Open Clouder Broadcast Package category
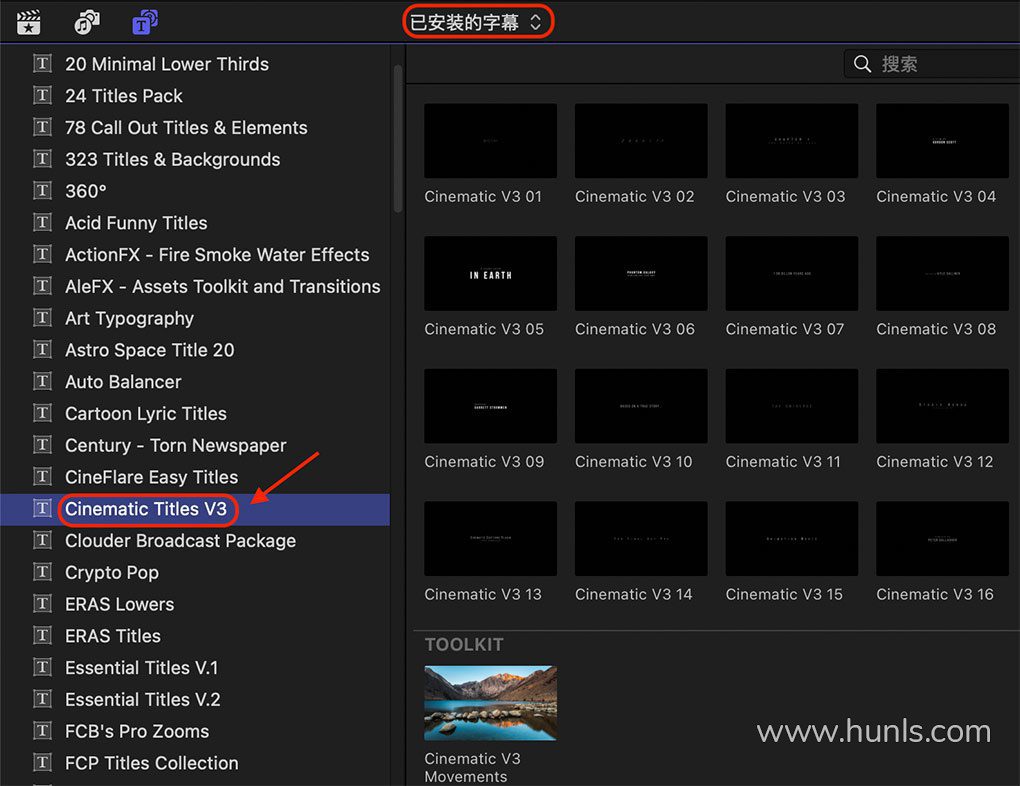1020x786 pixels. 180,541
